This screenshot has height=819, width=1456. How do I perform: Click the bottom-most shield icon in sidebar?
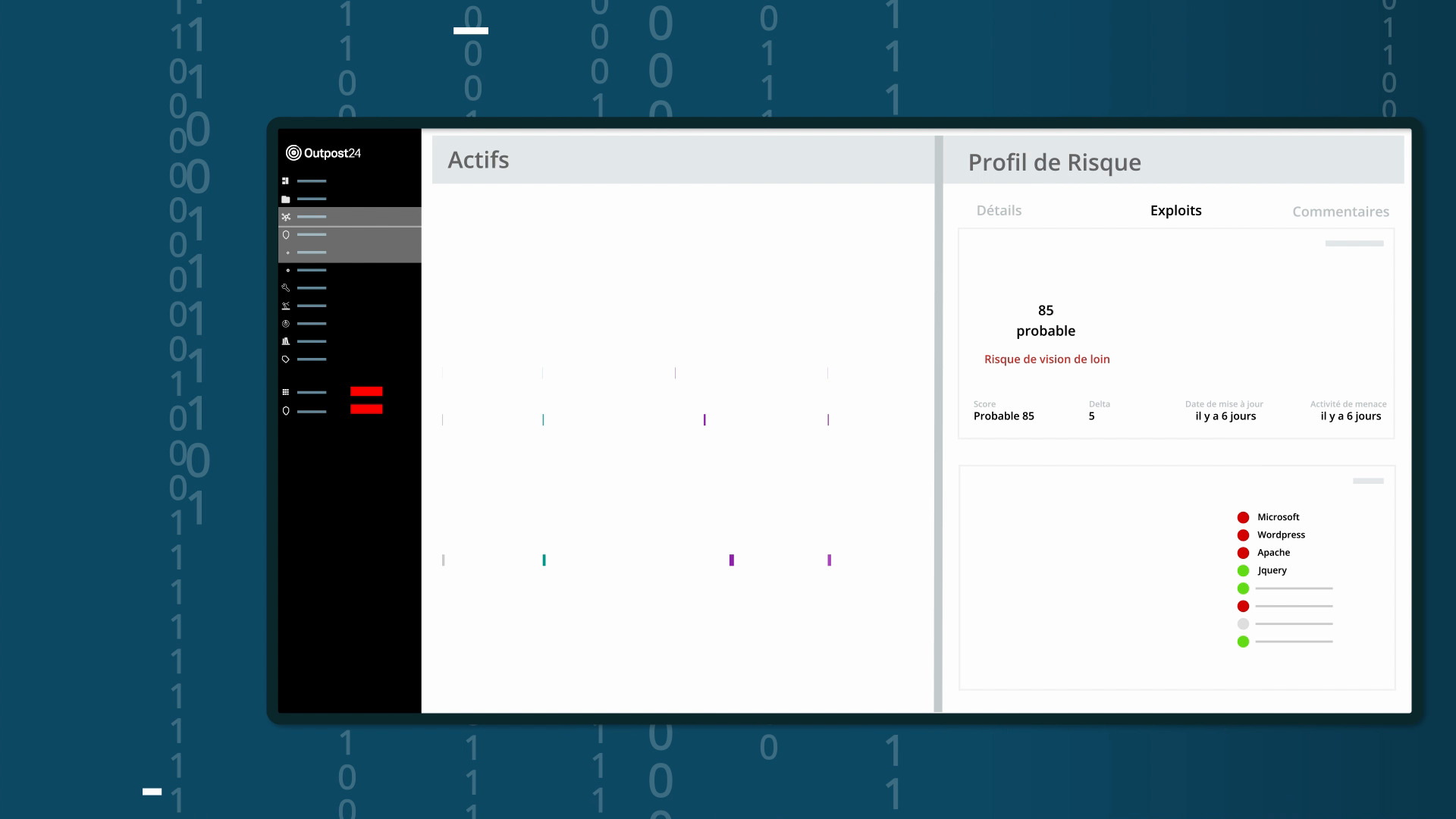pos(286,411)
